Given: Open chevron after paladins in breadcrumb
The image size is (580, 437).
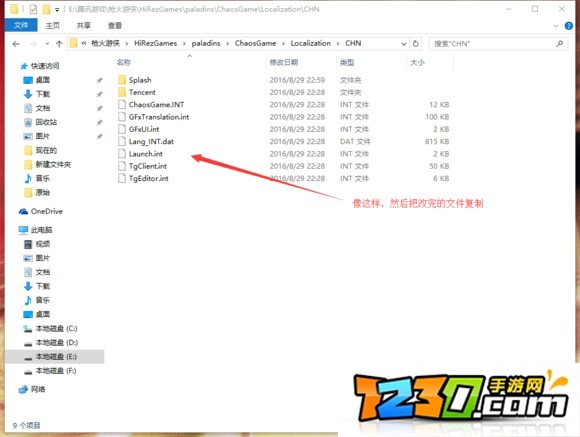Looking at the screenshot, I should point(228,44).
